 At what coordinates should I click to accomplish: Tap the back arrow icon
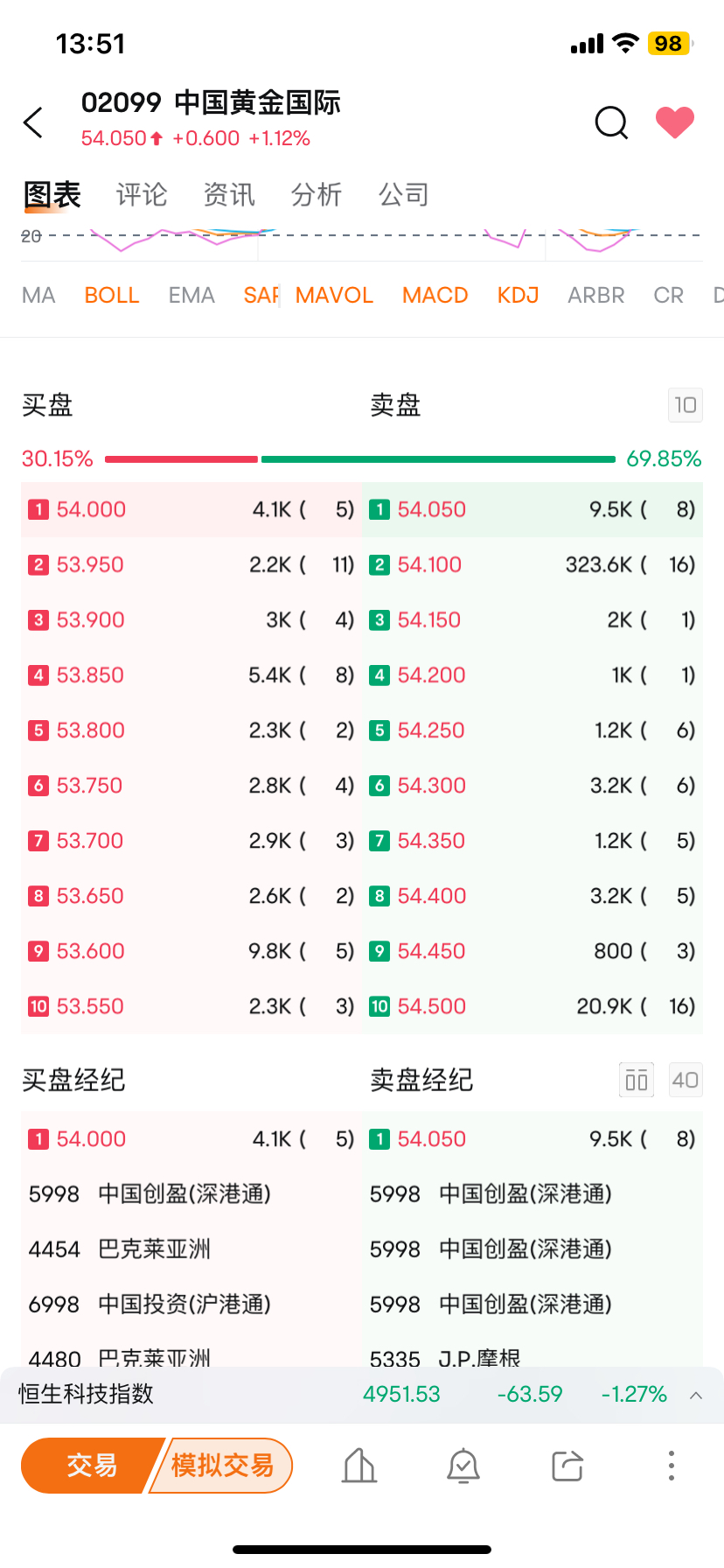[33, 123]
